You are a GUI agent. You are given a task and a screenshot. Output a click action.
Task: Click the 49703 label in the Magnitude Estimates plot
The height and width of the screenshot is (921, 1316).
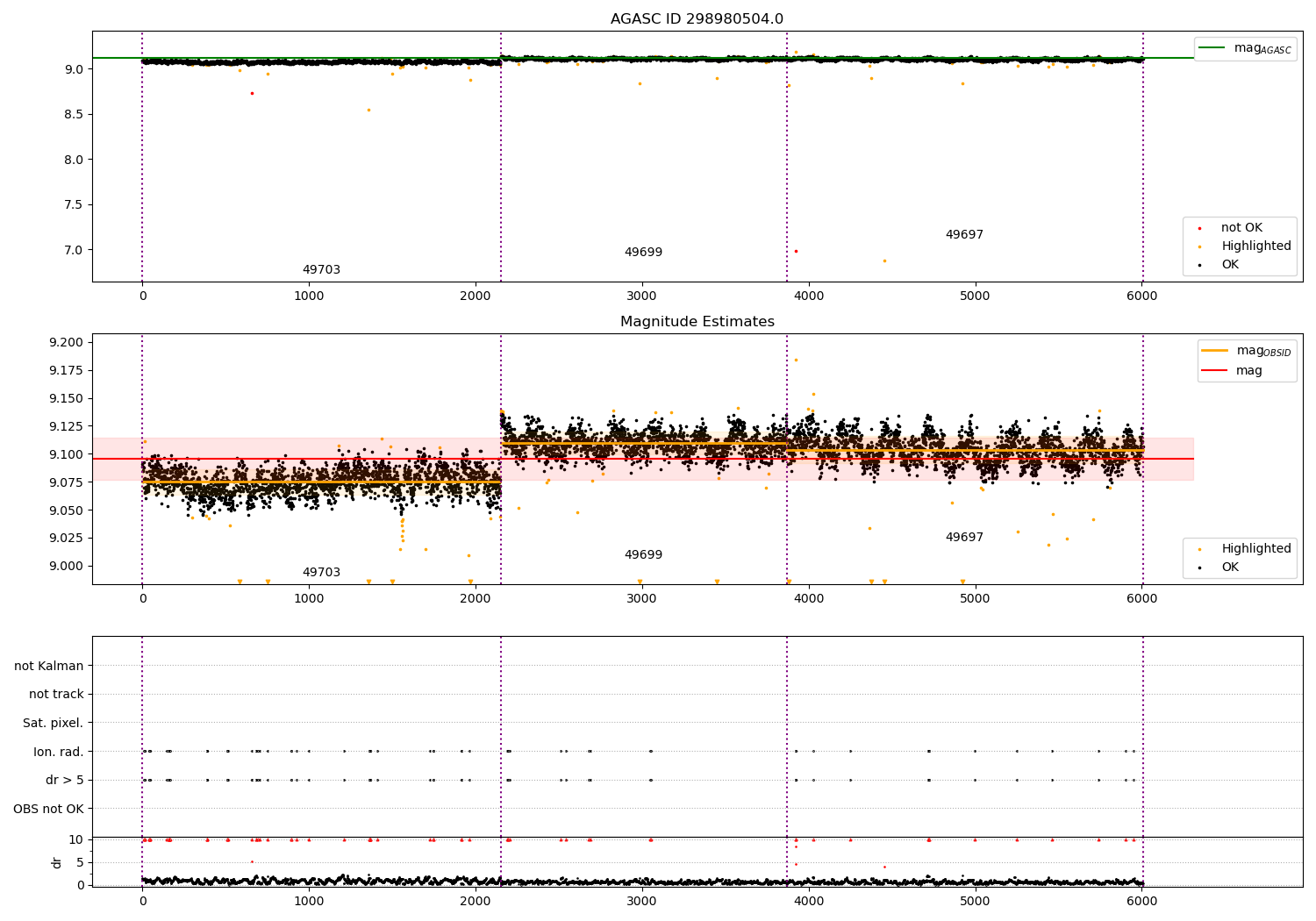(x=321, y=573)
